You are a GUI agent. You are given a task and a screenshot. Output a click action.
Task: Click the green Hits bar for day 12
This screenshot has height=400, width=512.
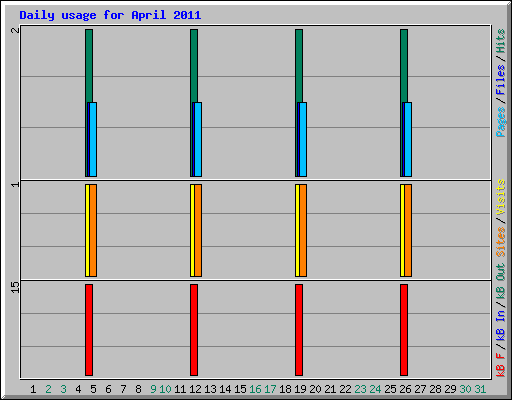[194, 66]
